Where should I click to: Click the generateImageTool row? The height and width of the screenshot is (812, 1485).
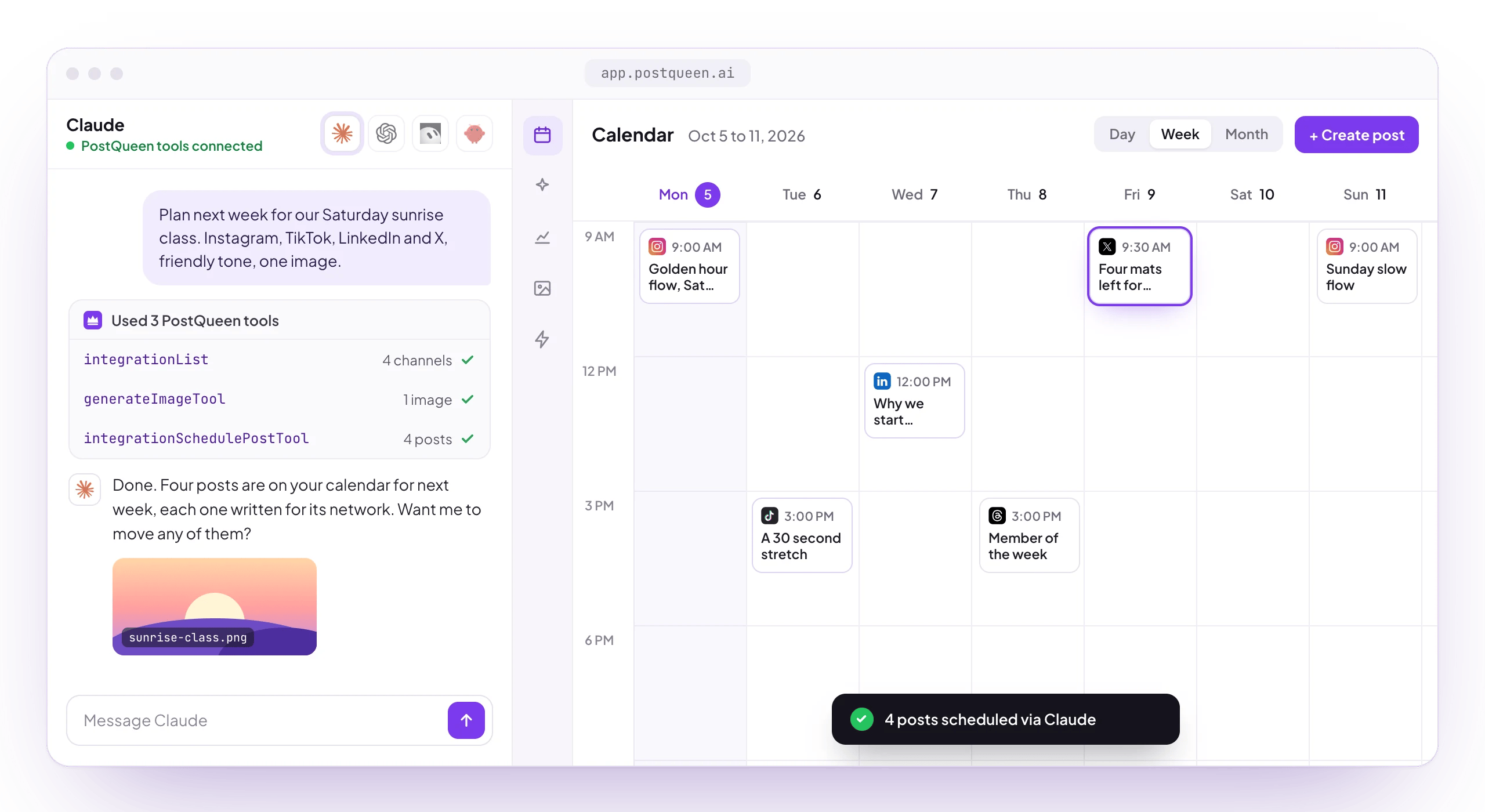coord(280,400)
